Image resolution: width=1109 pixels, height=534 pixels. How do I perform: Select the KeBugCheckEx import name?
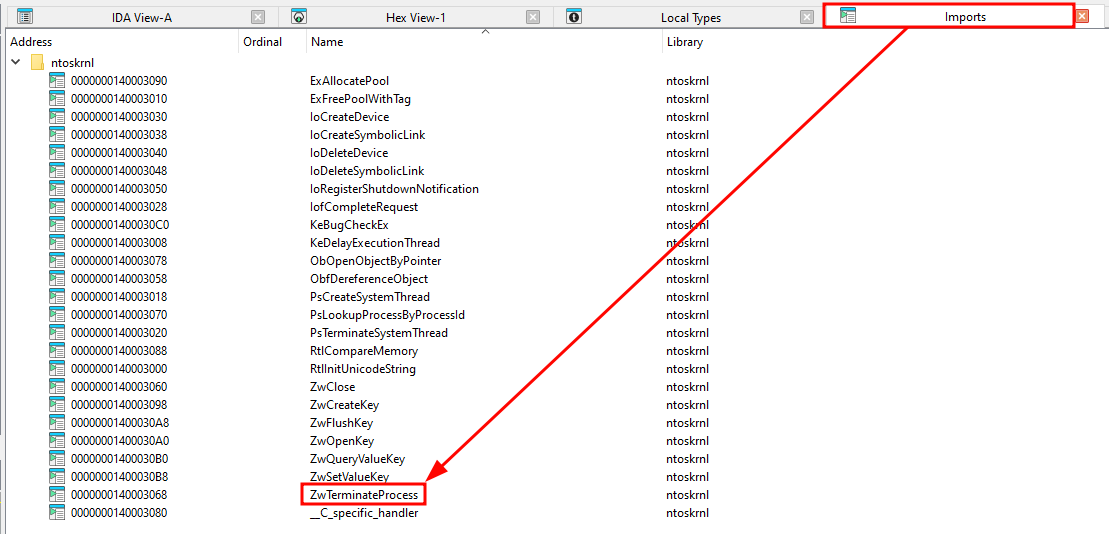[x=349, y=225]
